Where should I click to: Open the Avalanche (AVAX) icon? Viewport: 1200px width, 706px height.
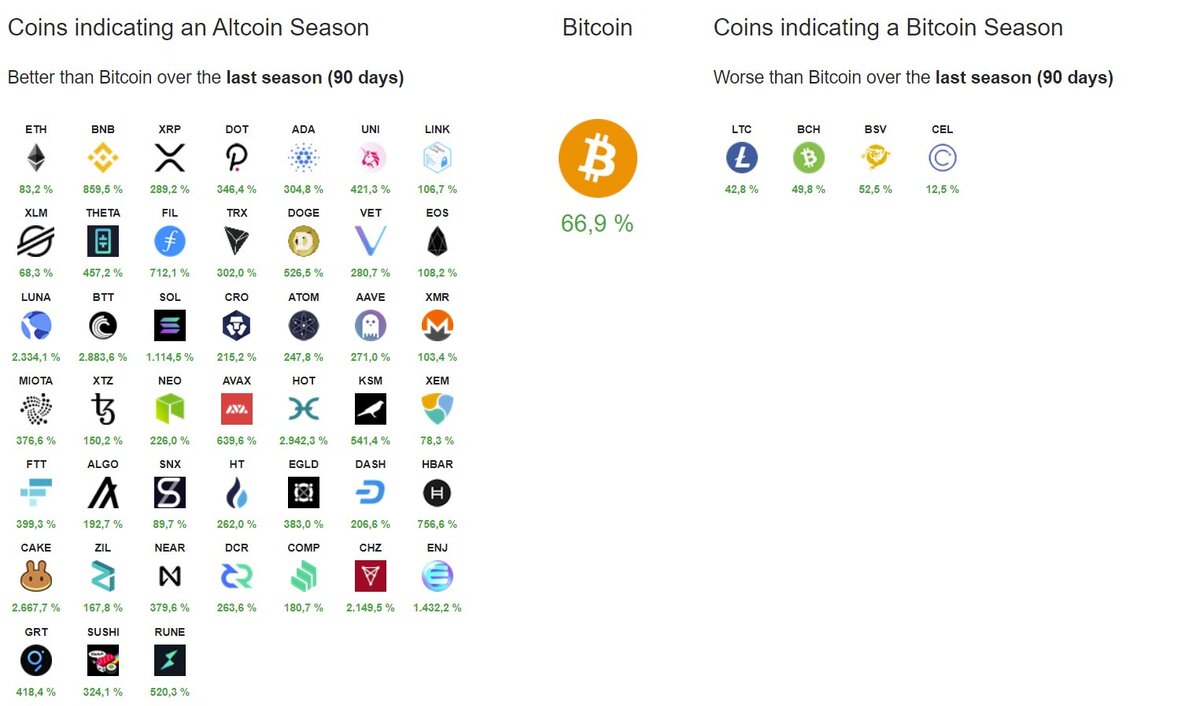(x=237, y=408)
